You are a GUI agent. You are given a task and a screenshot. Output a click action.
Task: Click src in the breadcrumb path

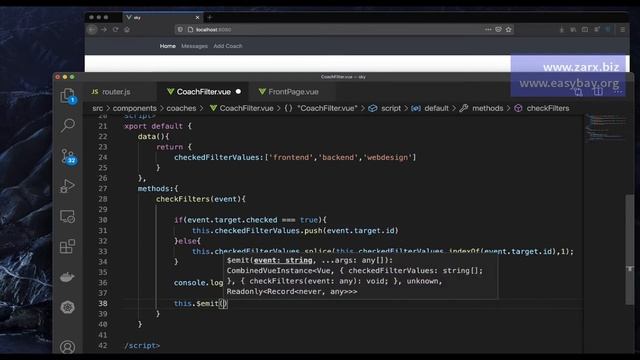pyautogui.click(x=98, y=108)
